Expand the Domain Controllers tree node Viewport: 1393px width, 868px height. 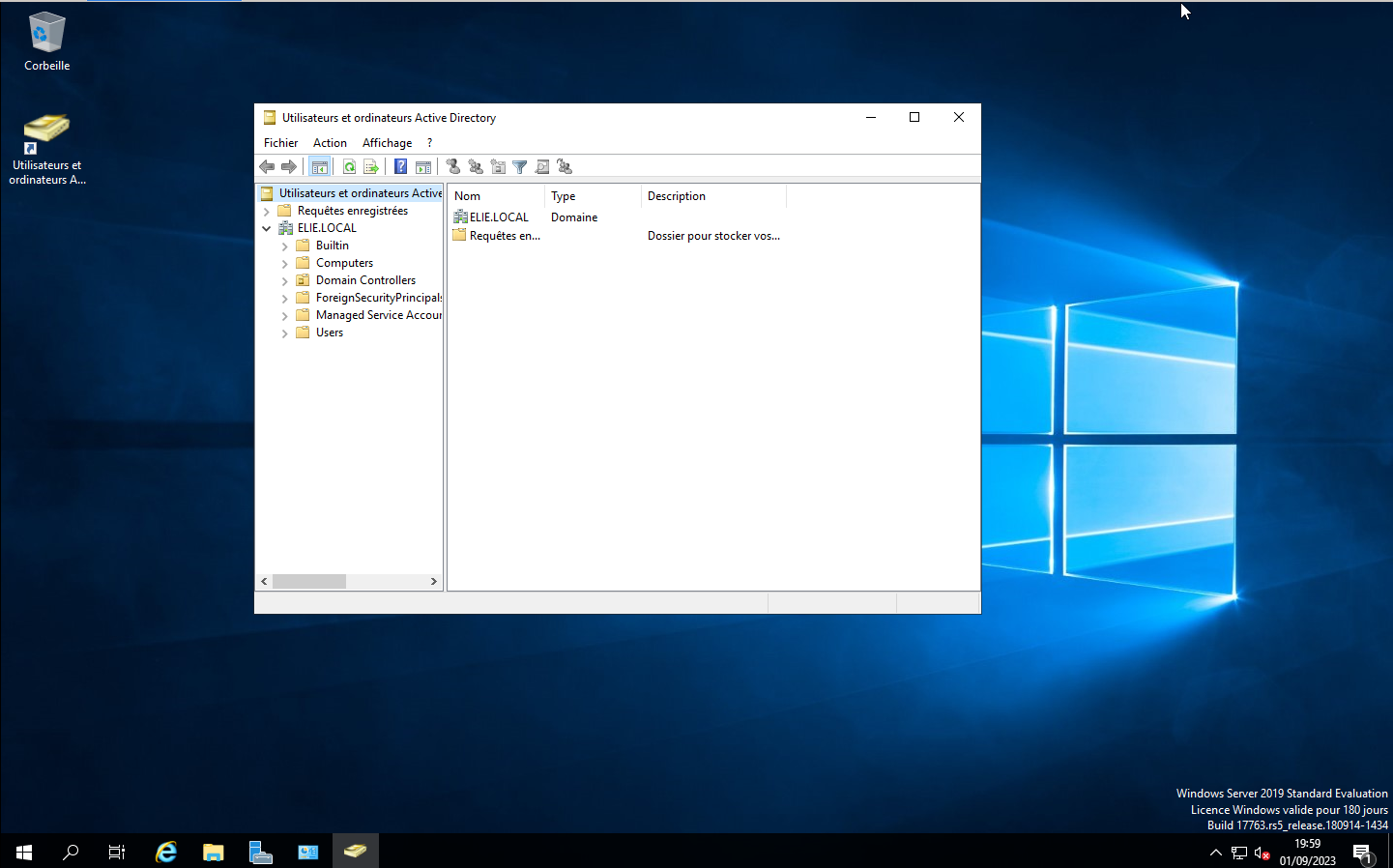(x=284, y=281)
